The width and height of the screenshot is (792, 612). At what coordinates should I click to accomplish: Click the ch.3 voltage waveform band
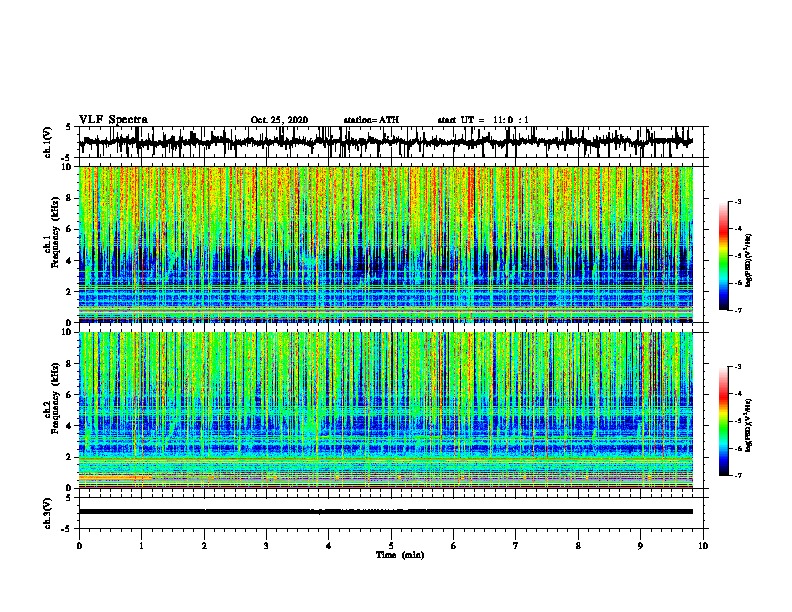tap(385, 512)
